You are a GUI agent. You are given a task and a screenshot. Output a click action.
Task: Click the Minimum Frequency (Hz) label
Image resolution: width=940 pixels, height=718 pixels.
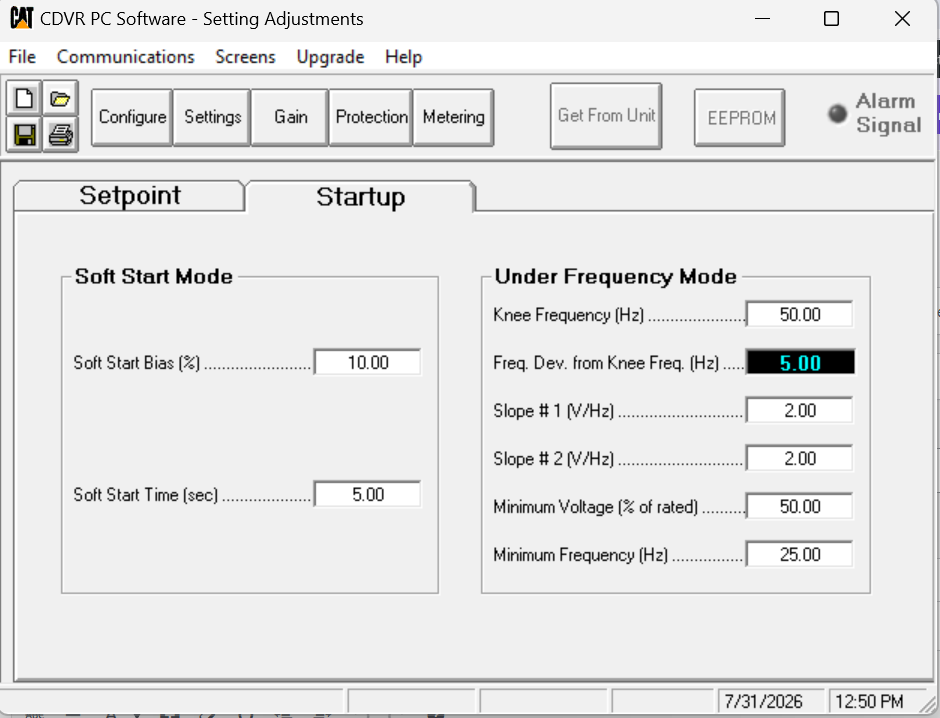(x=580, y=554)
